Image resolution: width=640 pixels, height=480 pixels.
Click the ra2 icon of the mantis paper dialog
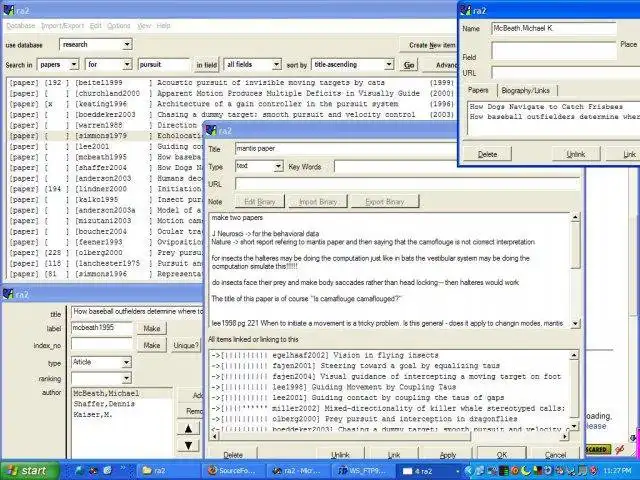[x=211, y=131]
